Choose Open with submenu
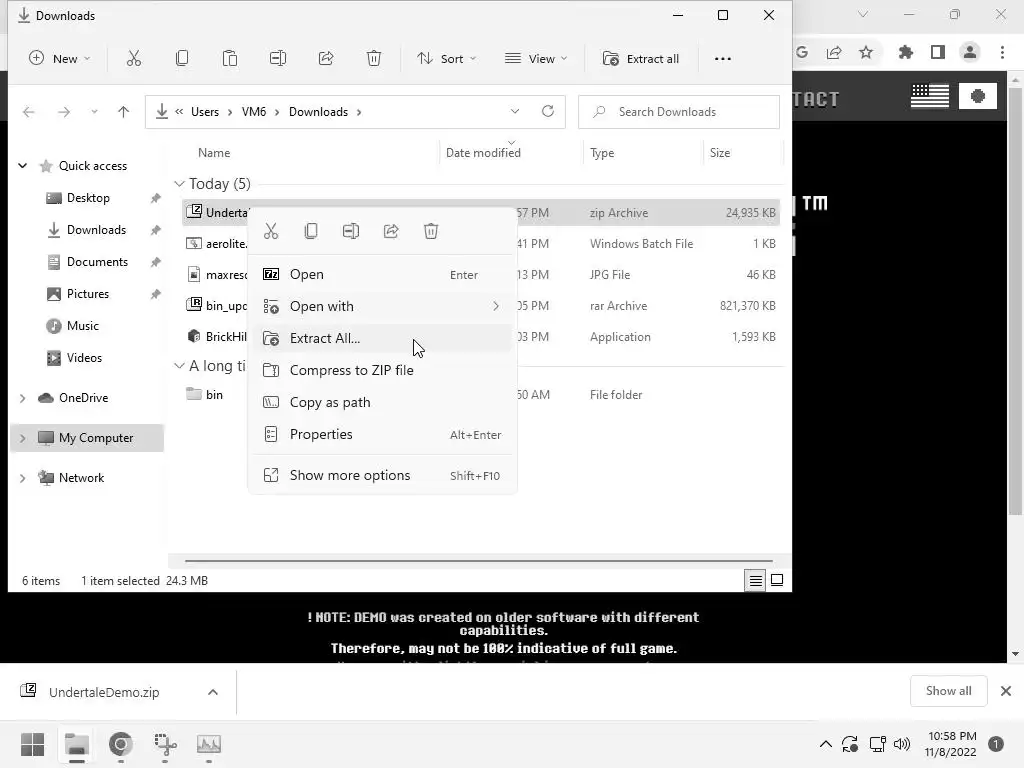Image resolution: width=1024 pixels, height=768 pixels. click(383, 306)
